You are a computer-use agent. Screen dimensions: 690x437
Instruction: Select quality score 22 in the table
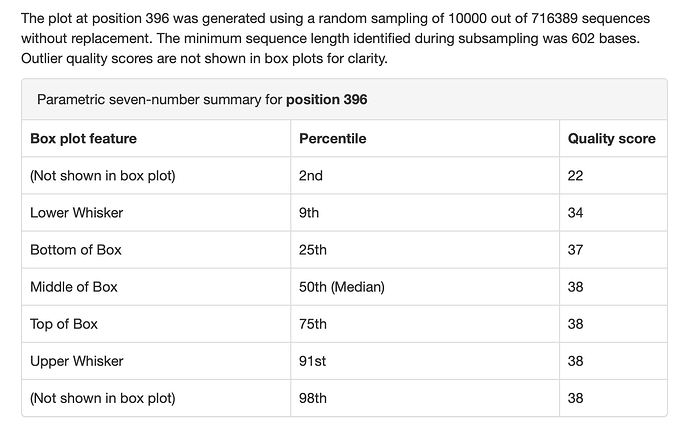(x=575, y=176)
